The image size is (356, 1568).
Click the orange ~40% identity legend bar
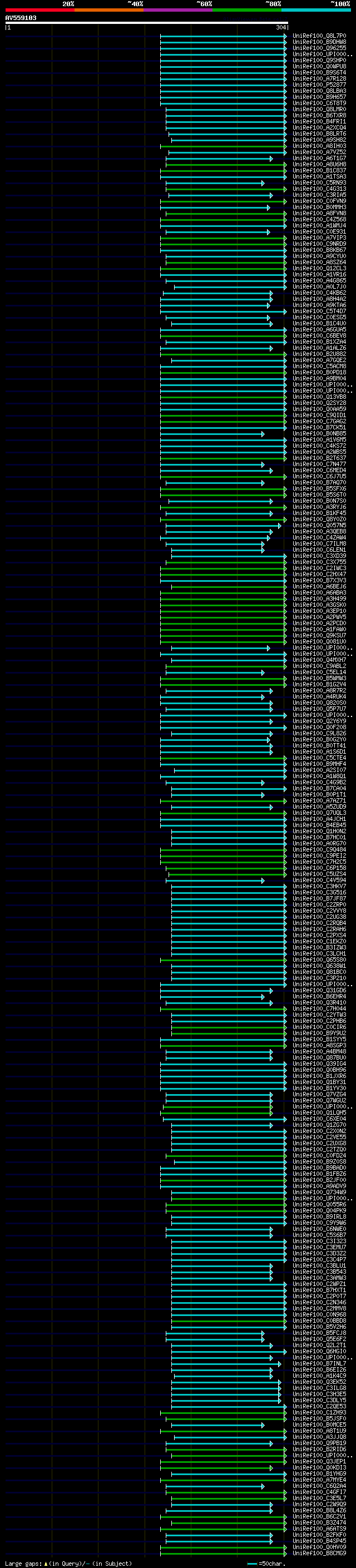pos(109,10)
